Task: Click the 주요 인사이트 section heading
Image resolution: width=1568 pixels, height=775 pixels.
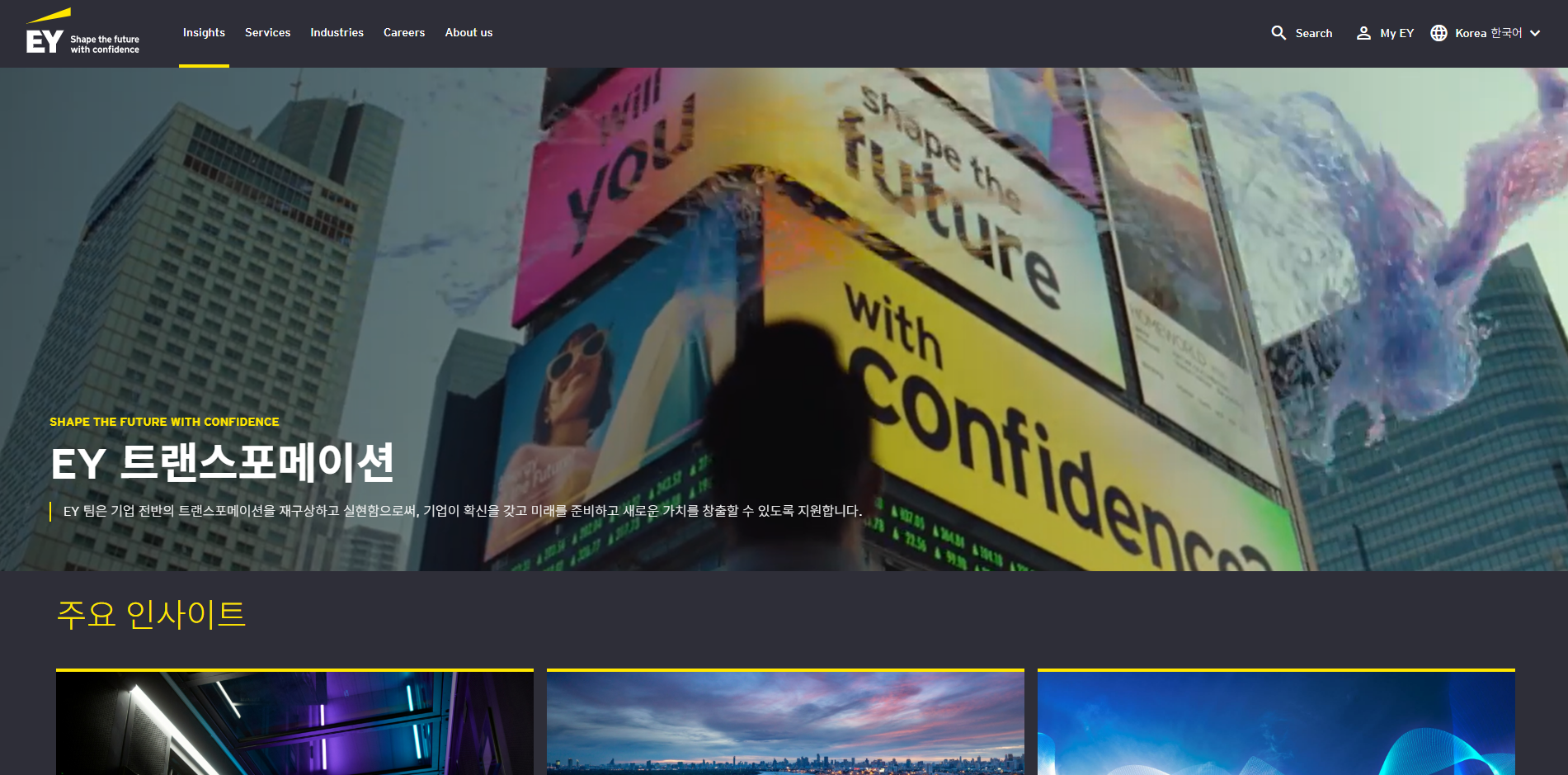Action: pos(151,614)
